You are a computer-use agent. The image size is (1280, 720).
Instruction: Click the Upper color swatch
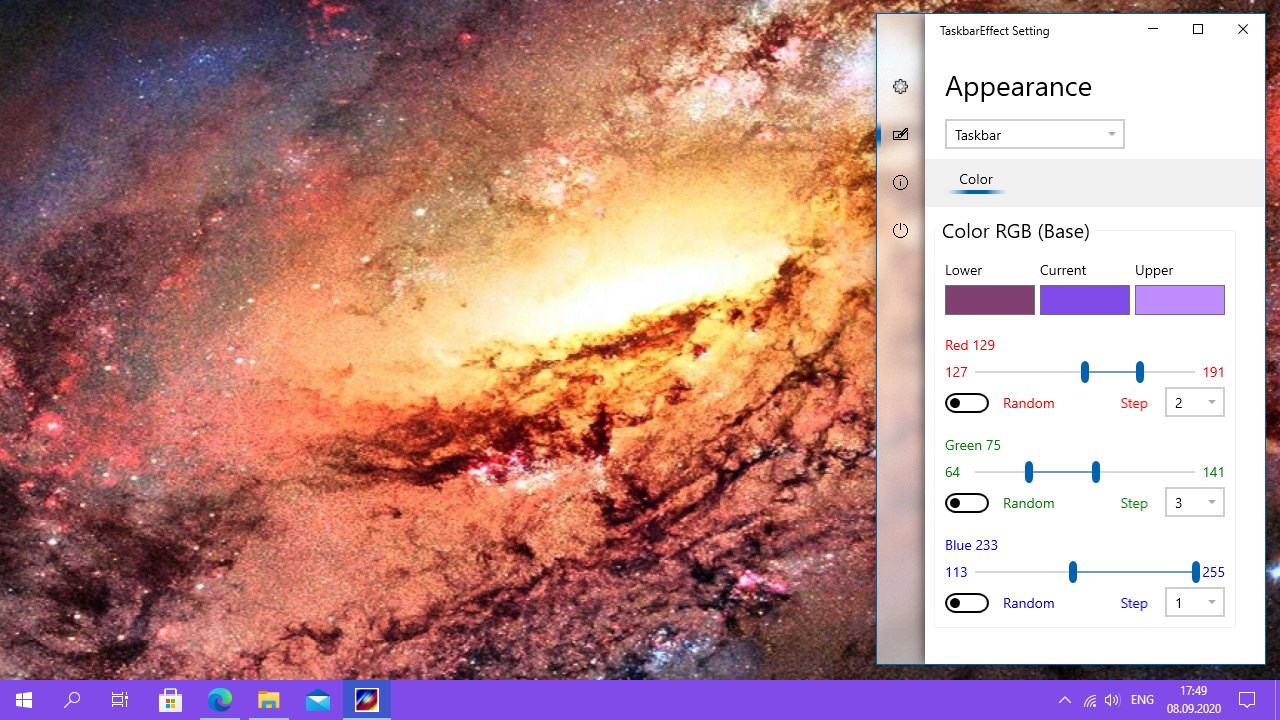1180,300
